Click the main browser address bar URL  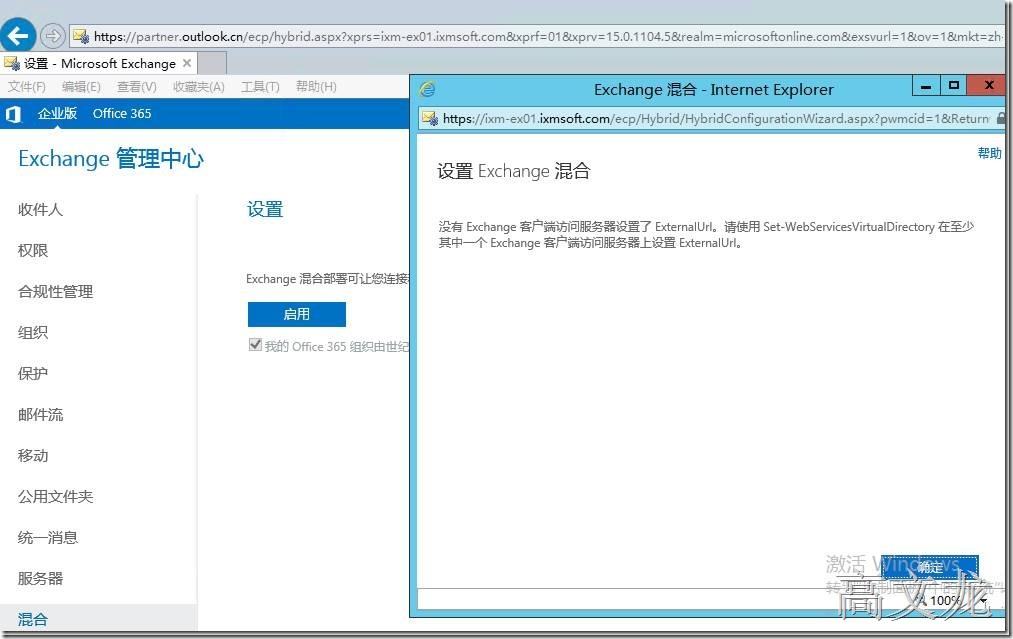click(x=548, y=36)
